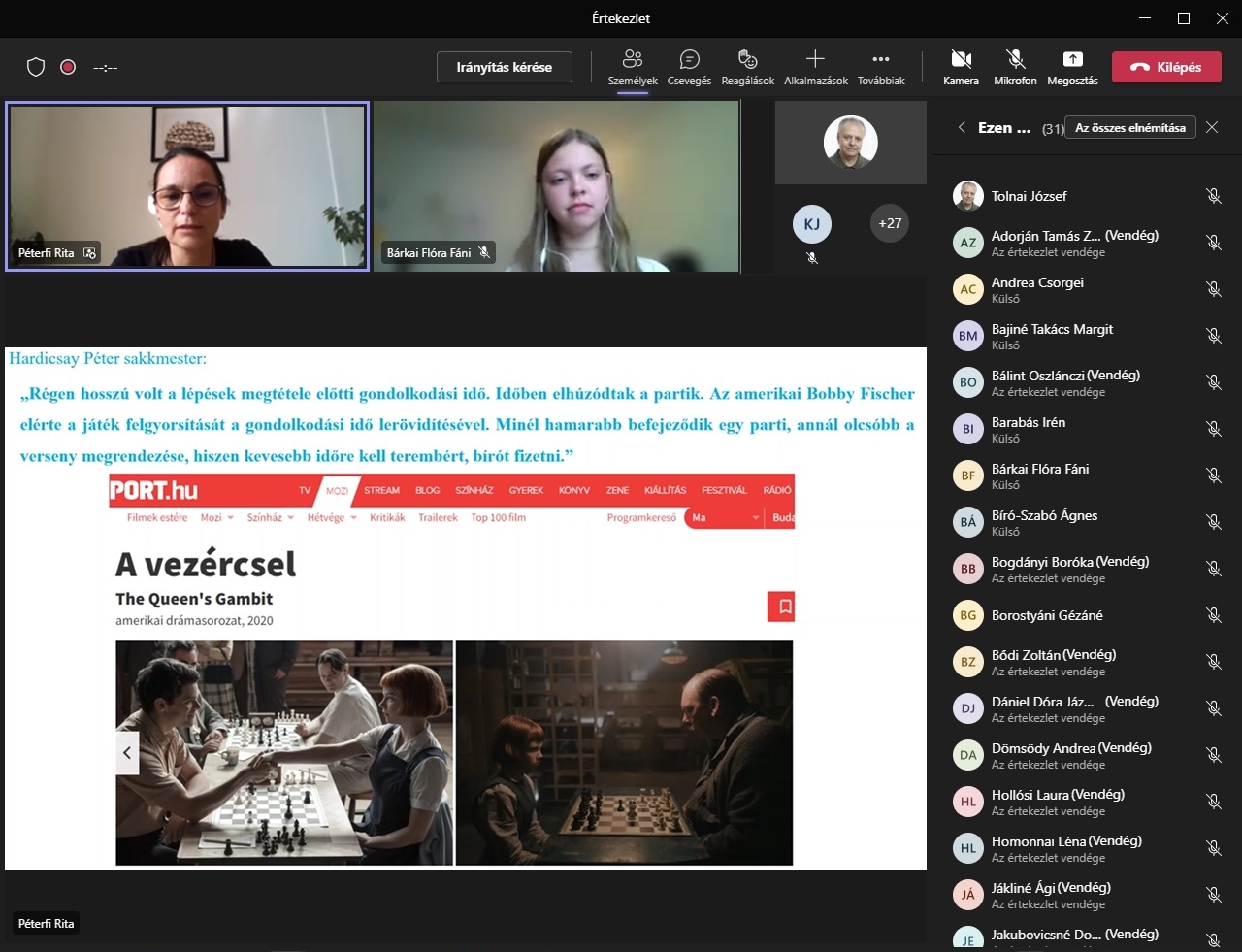Click Barabás Irén microphone icon
Image resolution: width=1242 pixels, height=952 pixels.
tap(1213, 429)
